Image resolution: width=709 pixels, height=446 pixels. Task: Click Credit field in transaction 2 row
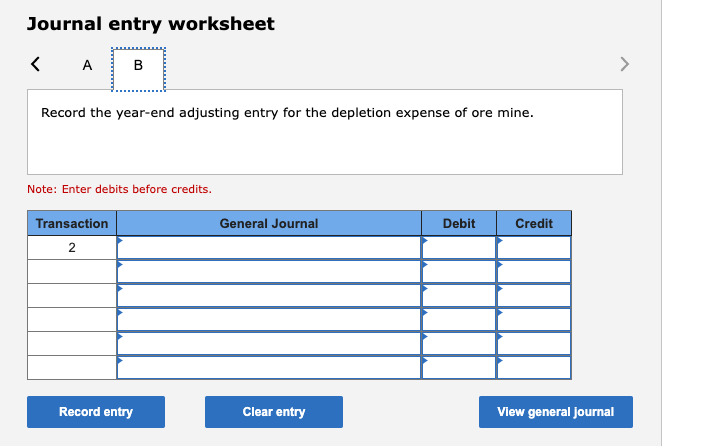tap(534, 247)
